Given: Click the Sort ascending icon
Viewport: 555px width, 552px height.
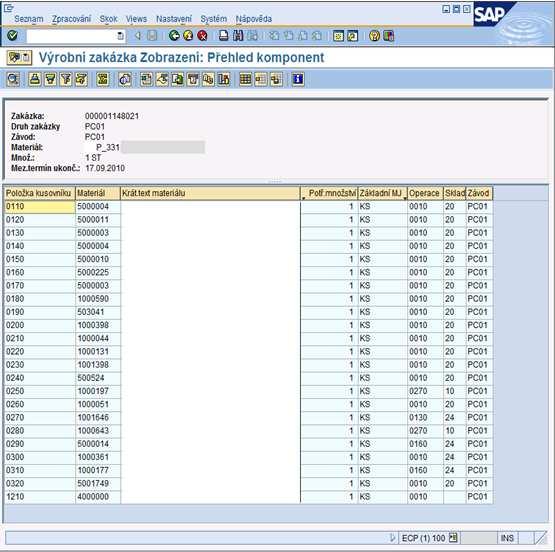Looking at the screenshot, I should (35, 79).
